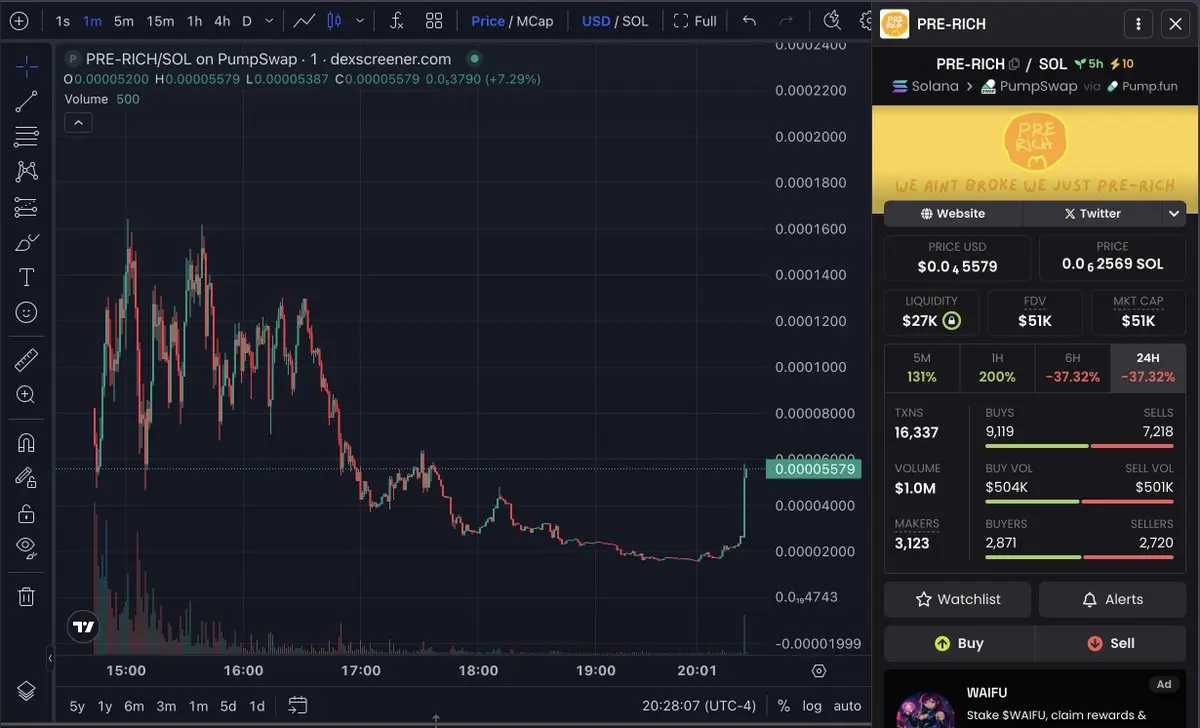Undo the last chart action
The width and height of the screenshot is (1200, 728).
749,20
